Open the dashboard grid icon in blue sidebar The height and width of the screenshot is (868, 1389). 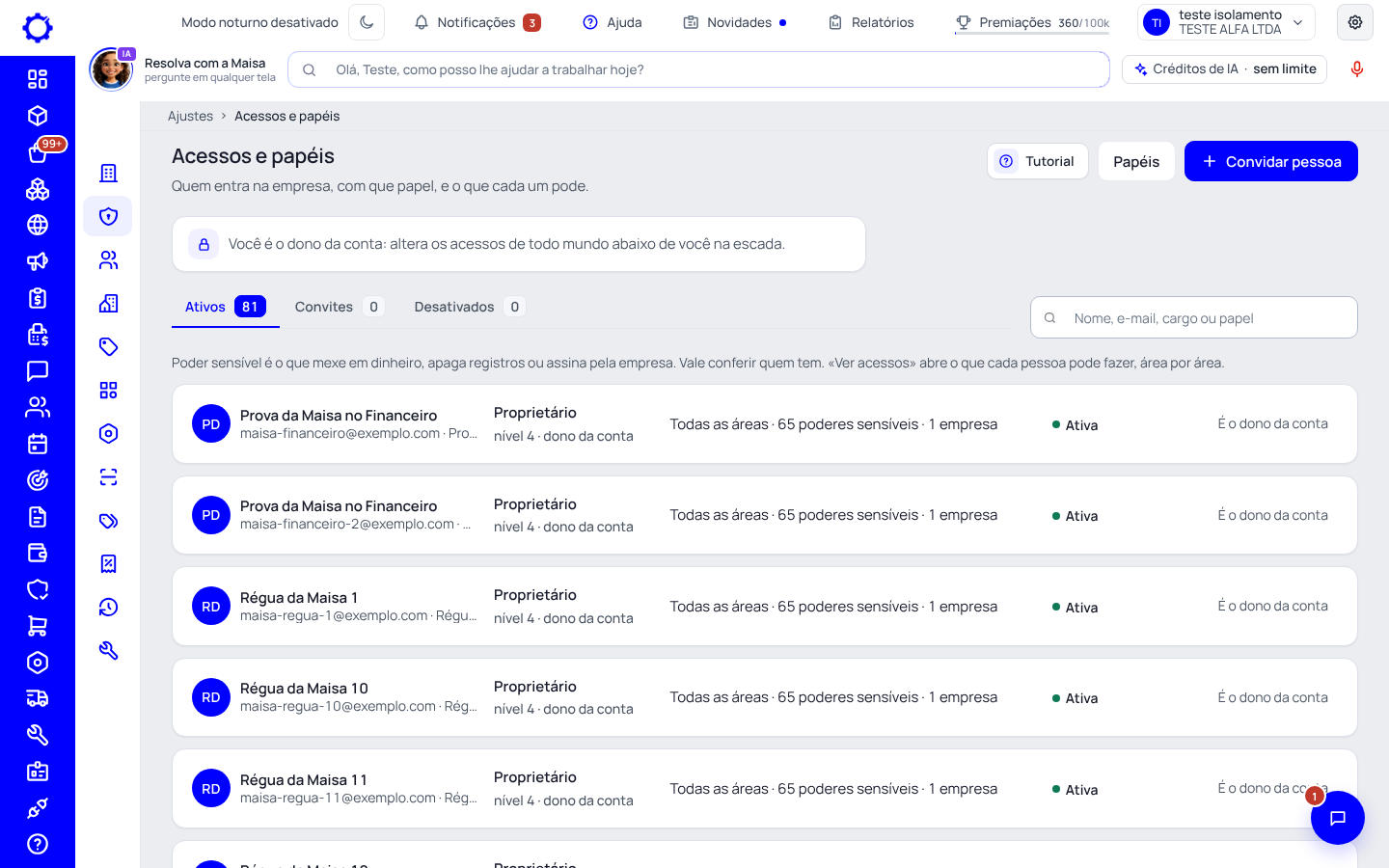pyautogui.click(x=38, y=79)
